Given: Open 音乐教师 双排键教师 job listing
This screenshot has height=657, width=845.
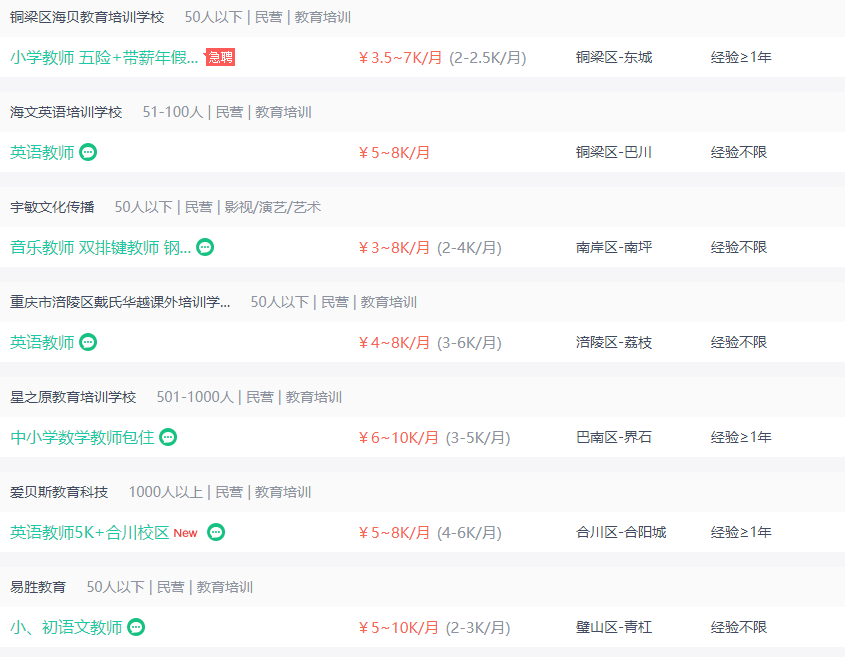Looking at the screenshot, I should pos(100,247).
